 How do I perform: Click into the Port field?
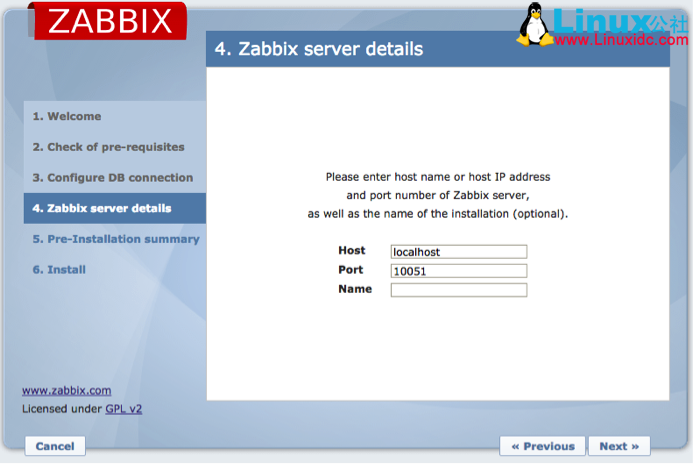(x=459, y=271)
